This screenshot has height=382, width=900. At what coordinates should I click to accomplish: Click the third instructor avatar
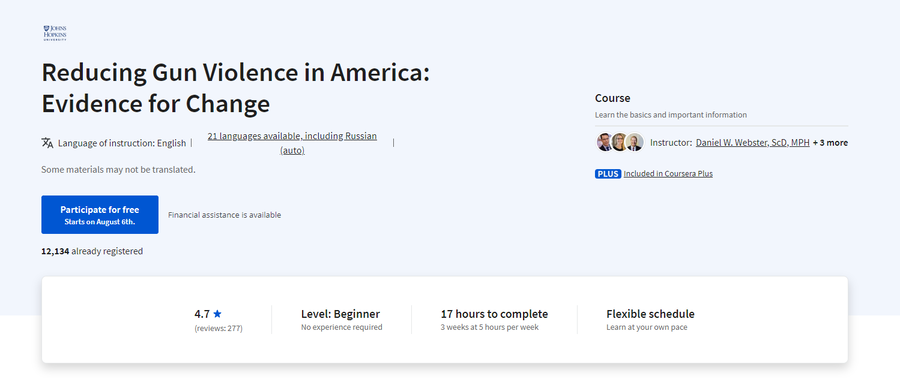point(634,142)
